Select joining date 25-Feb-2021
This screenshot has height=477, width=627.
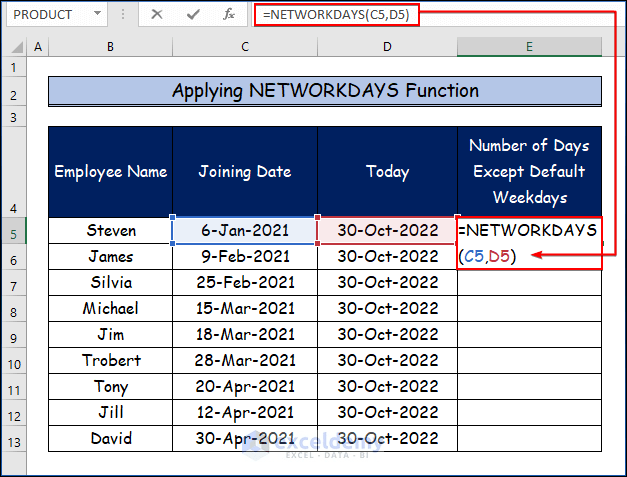tap(245, 283)
